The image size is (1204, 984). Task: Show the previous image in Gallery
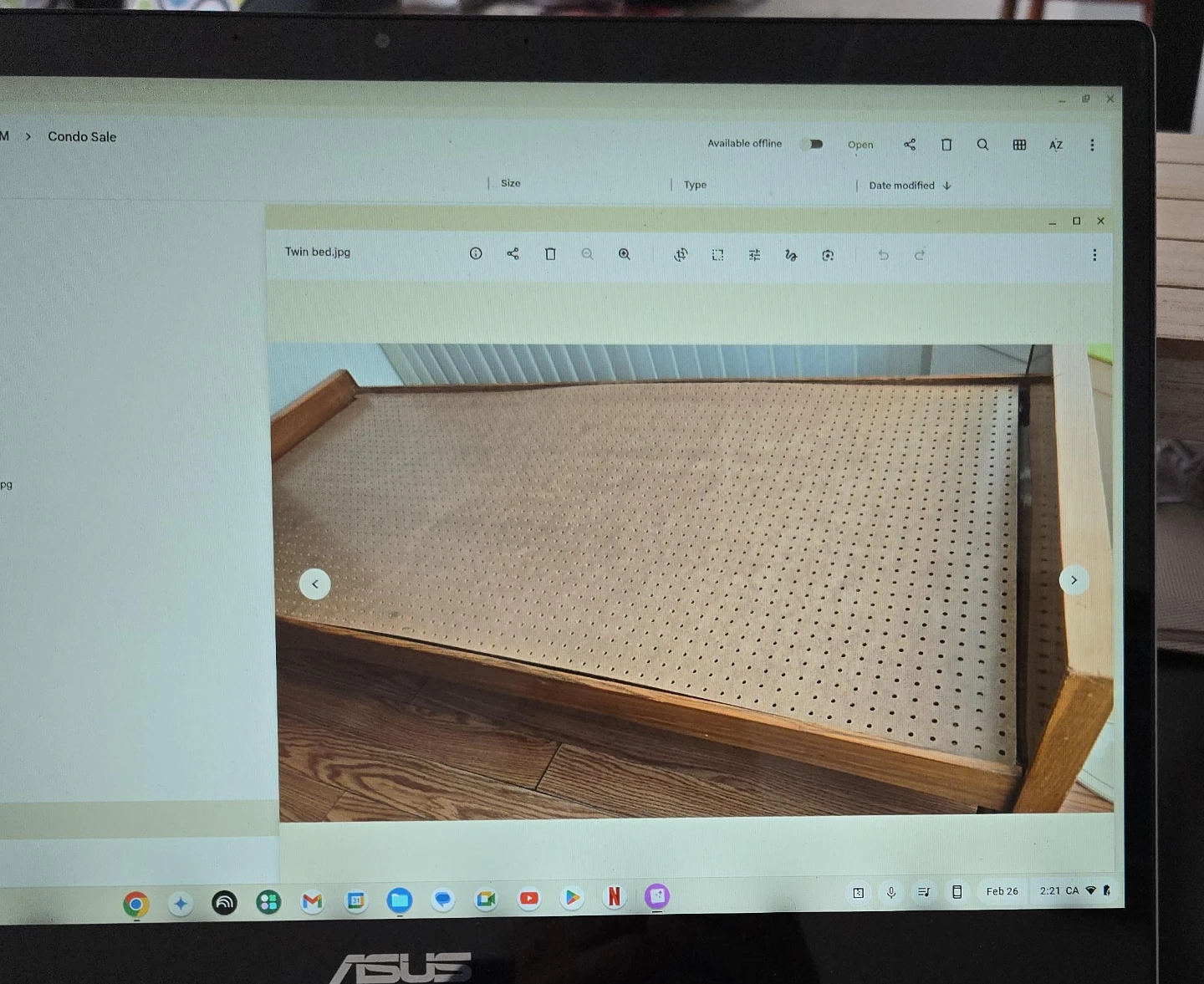315,584
